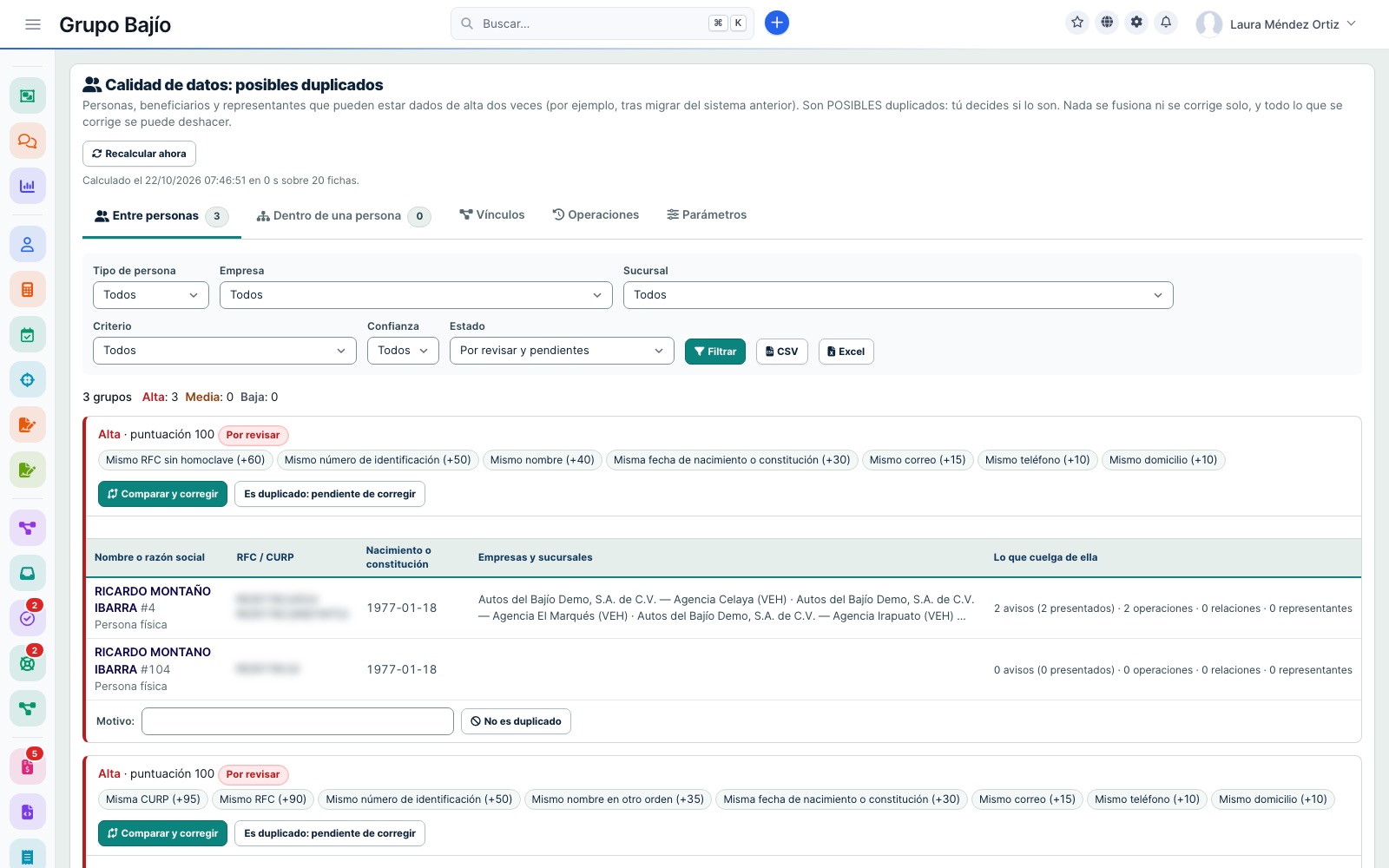Switch to the Dentro de una persona tab
The width and height of the screenshot is (1389, 868).
click(x=343, y=216)
